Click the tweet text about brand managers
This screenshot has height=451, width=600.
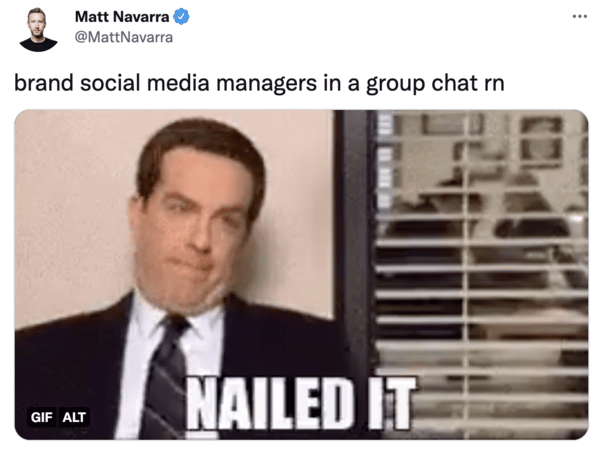click(259, 83)
